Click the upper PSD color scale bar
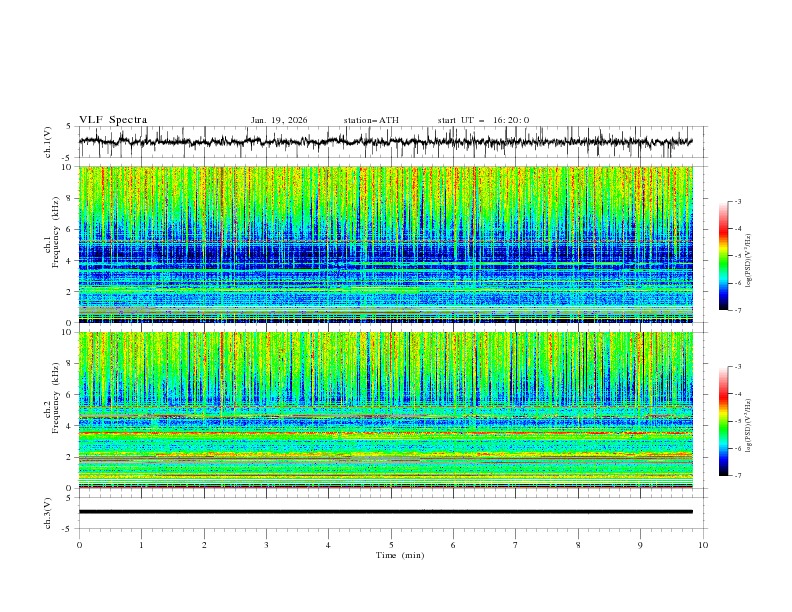Screen dimensions: 792x612 click(723, 256)
